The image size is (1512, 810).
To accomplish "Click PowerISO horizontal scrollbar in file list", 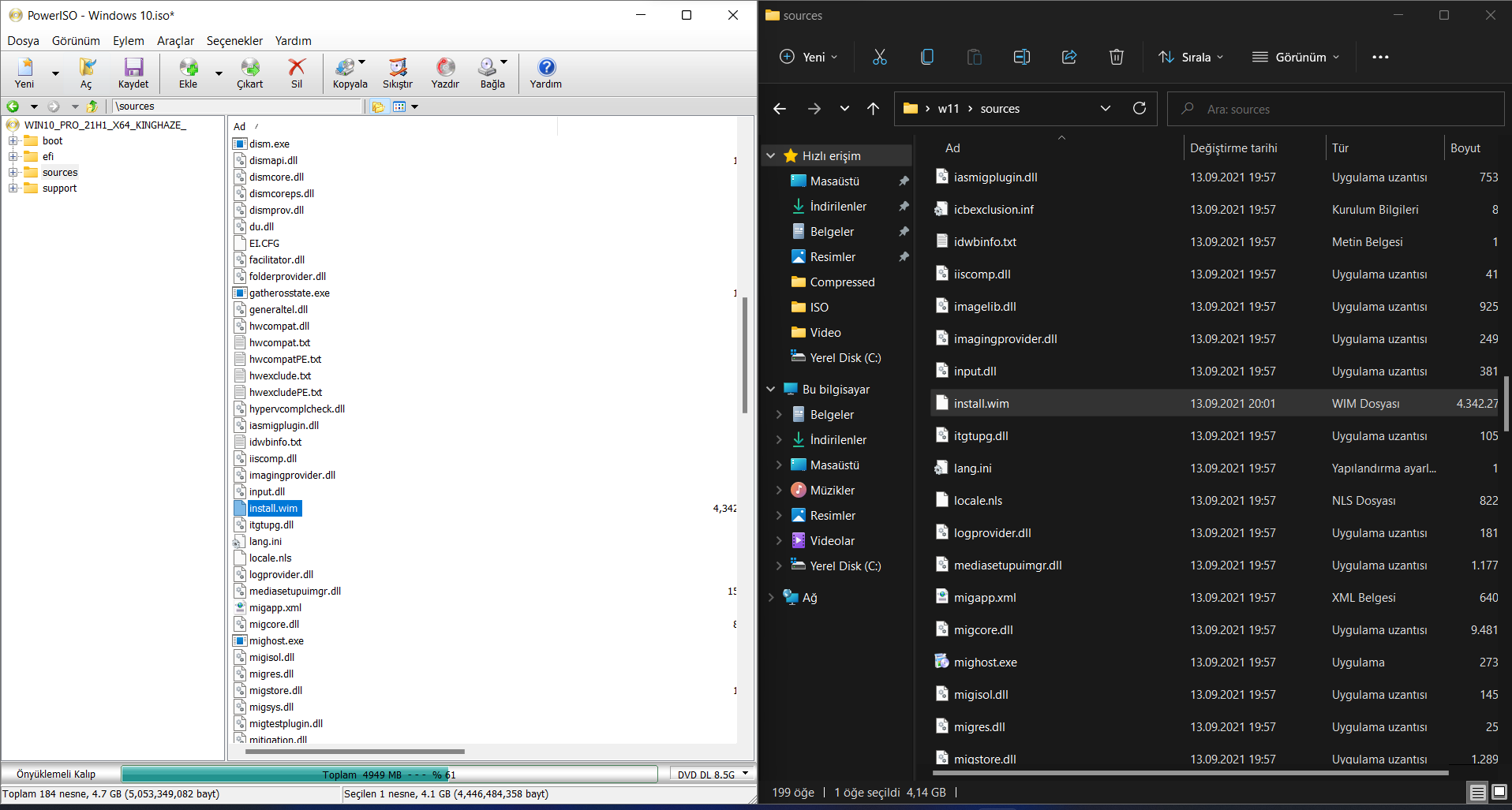I will coord(355,752).
